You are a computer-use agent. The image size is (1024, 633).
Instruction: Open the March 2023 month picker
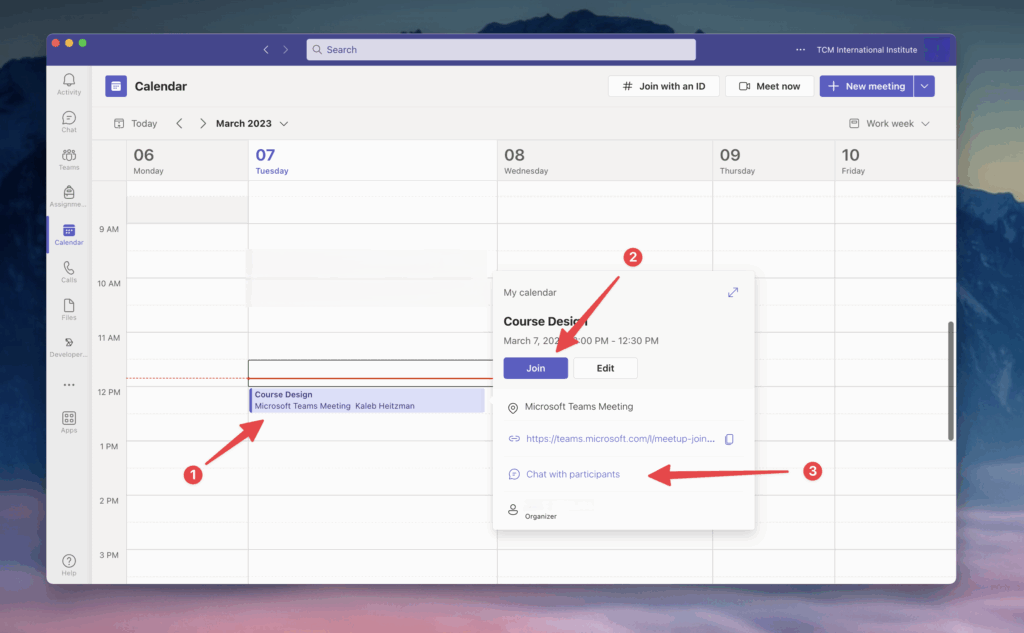point(252,124)
